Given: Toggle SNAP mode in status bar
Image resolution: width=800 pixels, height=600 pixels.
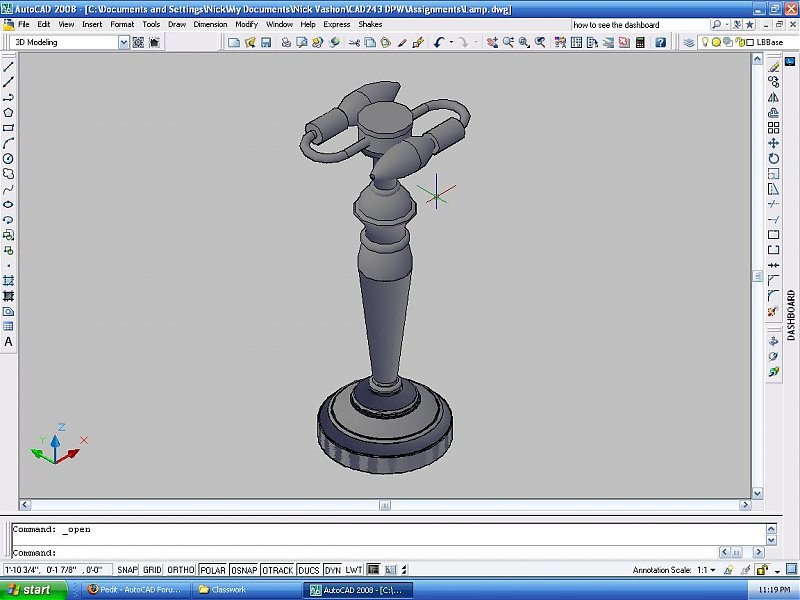Looking at the screenshot, I should click(127, 570).
